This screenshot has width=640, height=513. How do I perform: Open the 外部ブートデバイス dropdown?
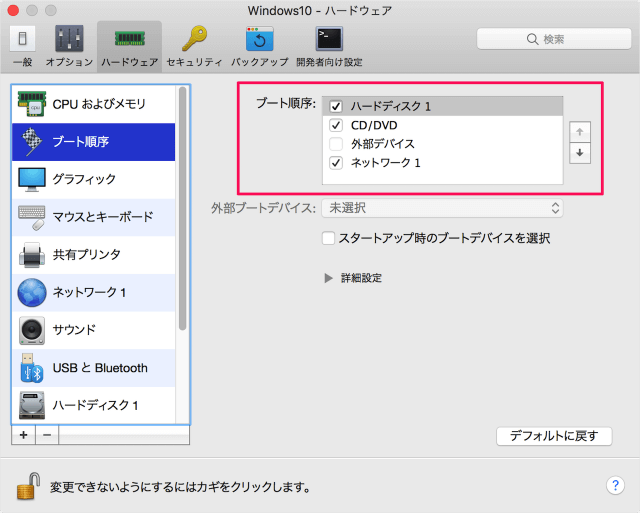click(x=442, y=208)
